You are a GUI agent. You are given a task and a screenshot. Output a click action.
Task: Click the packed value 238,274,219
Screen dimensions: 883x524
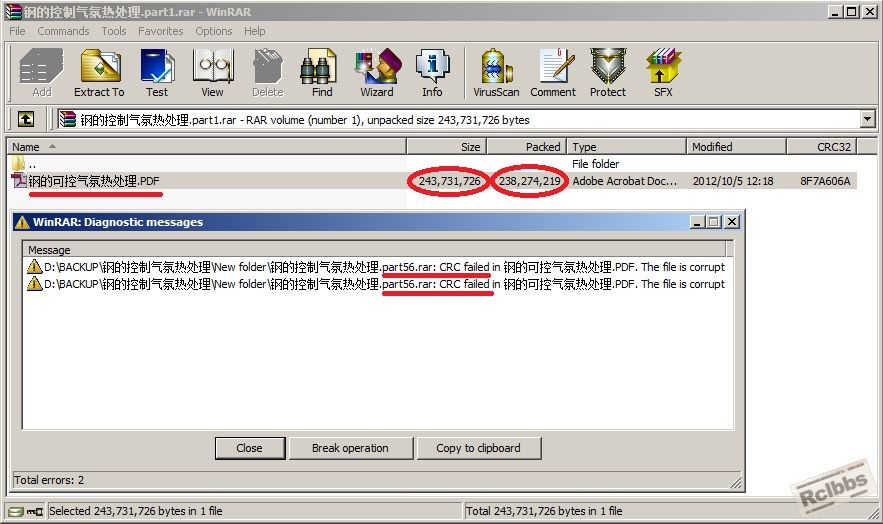pos(529,181)
